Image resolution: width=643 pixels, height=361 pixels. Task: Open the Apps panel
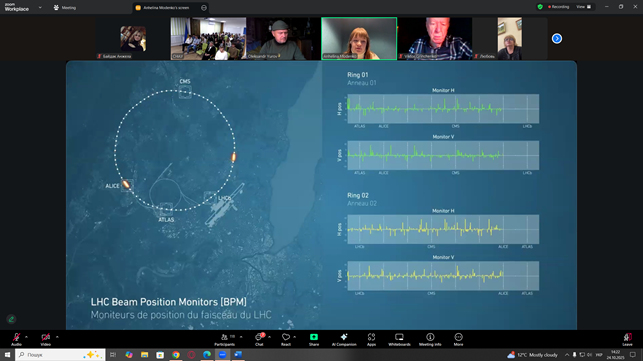tap(372, 339)
